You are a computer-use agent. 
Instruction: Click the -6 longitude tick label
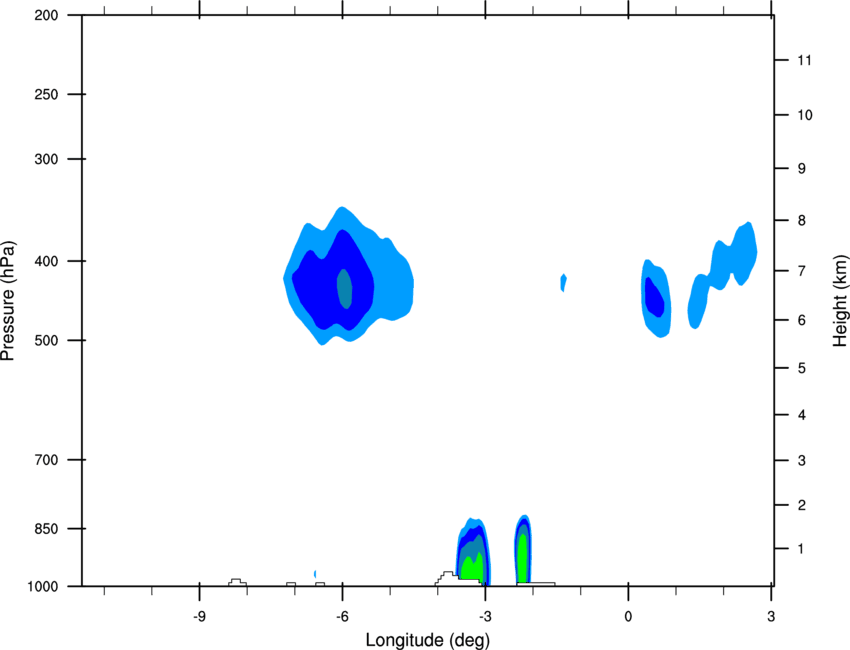pos(342,617)
